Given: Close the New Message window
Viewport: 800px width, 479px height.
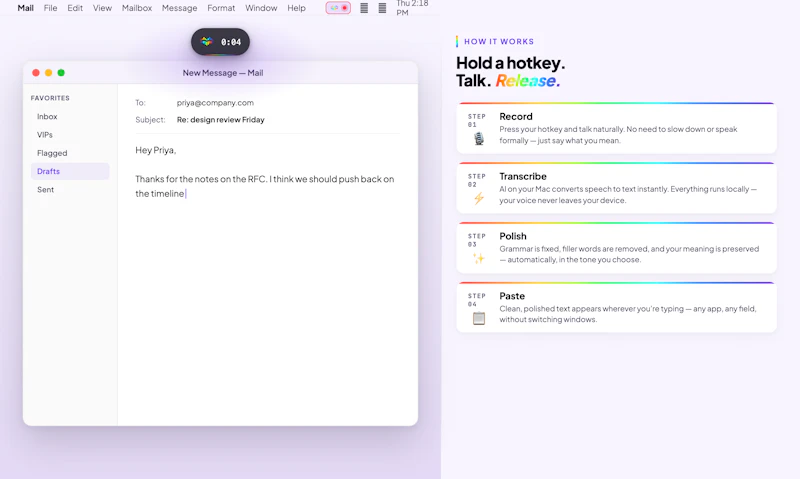Looking at the screenshot, I should [x=36, y=72].
